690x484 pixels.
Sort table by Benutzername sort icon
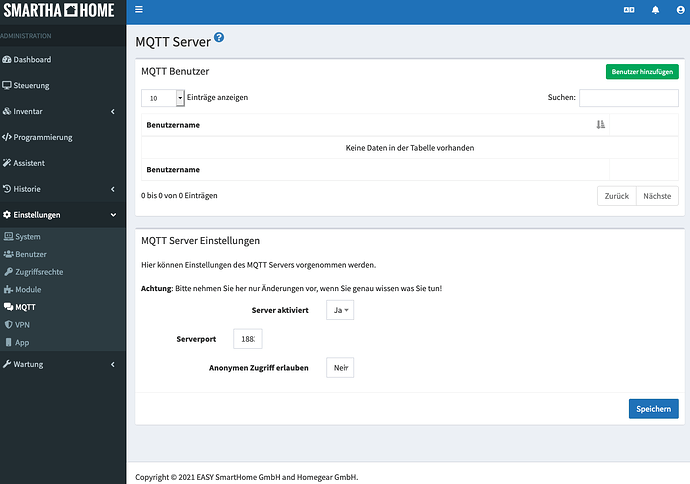click(600, 125)
